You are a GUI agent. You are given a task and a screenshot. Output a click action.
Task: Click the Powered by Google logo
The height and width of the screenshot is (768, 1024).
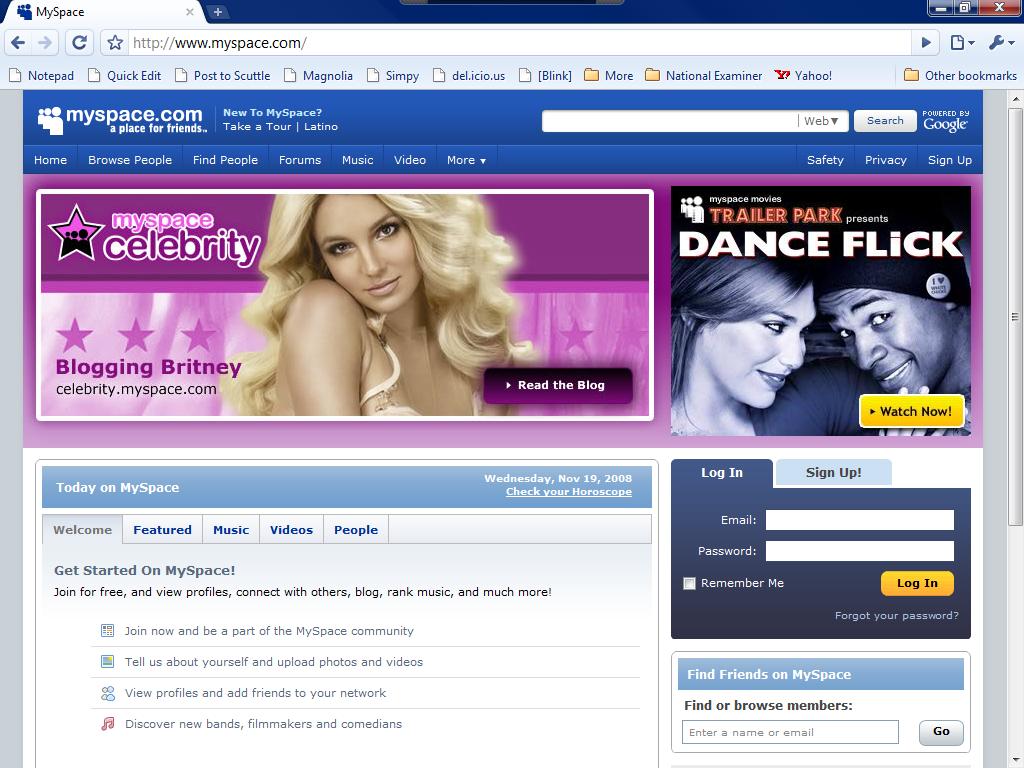[x=945, y=121]
